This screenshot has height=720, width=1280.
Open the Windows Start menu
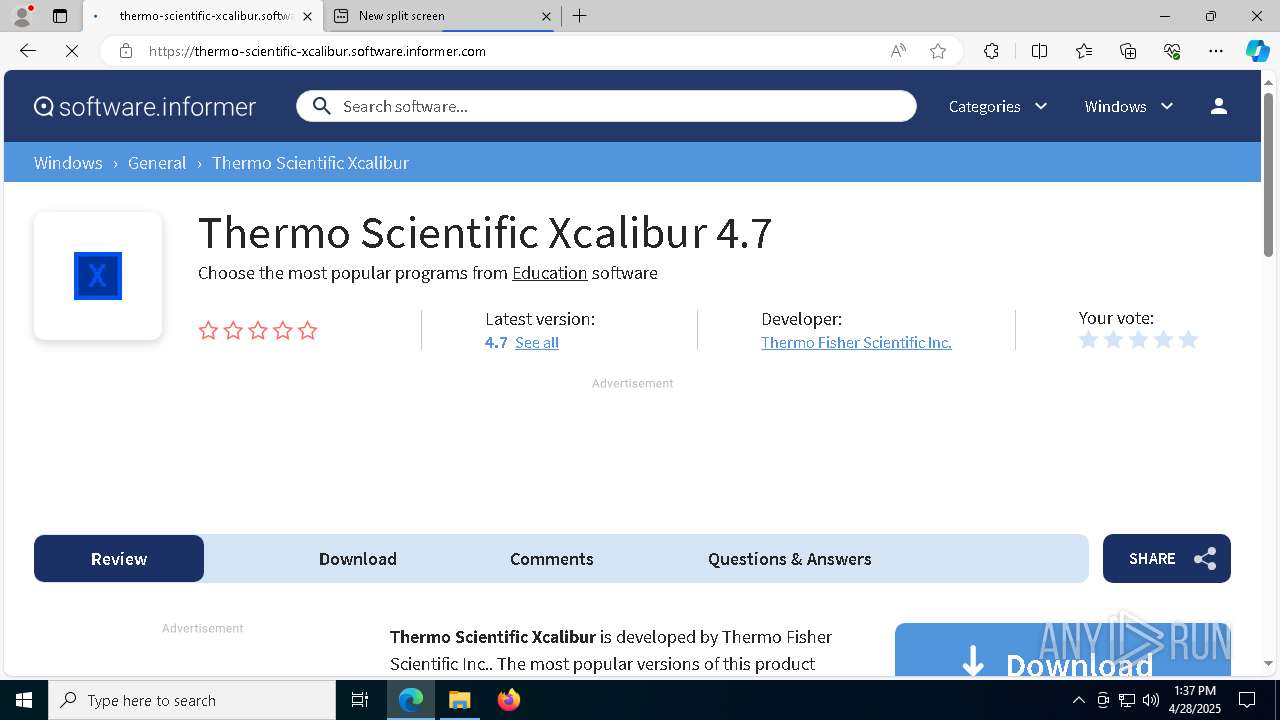(24, 700)
